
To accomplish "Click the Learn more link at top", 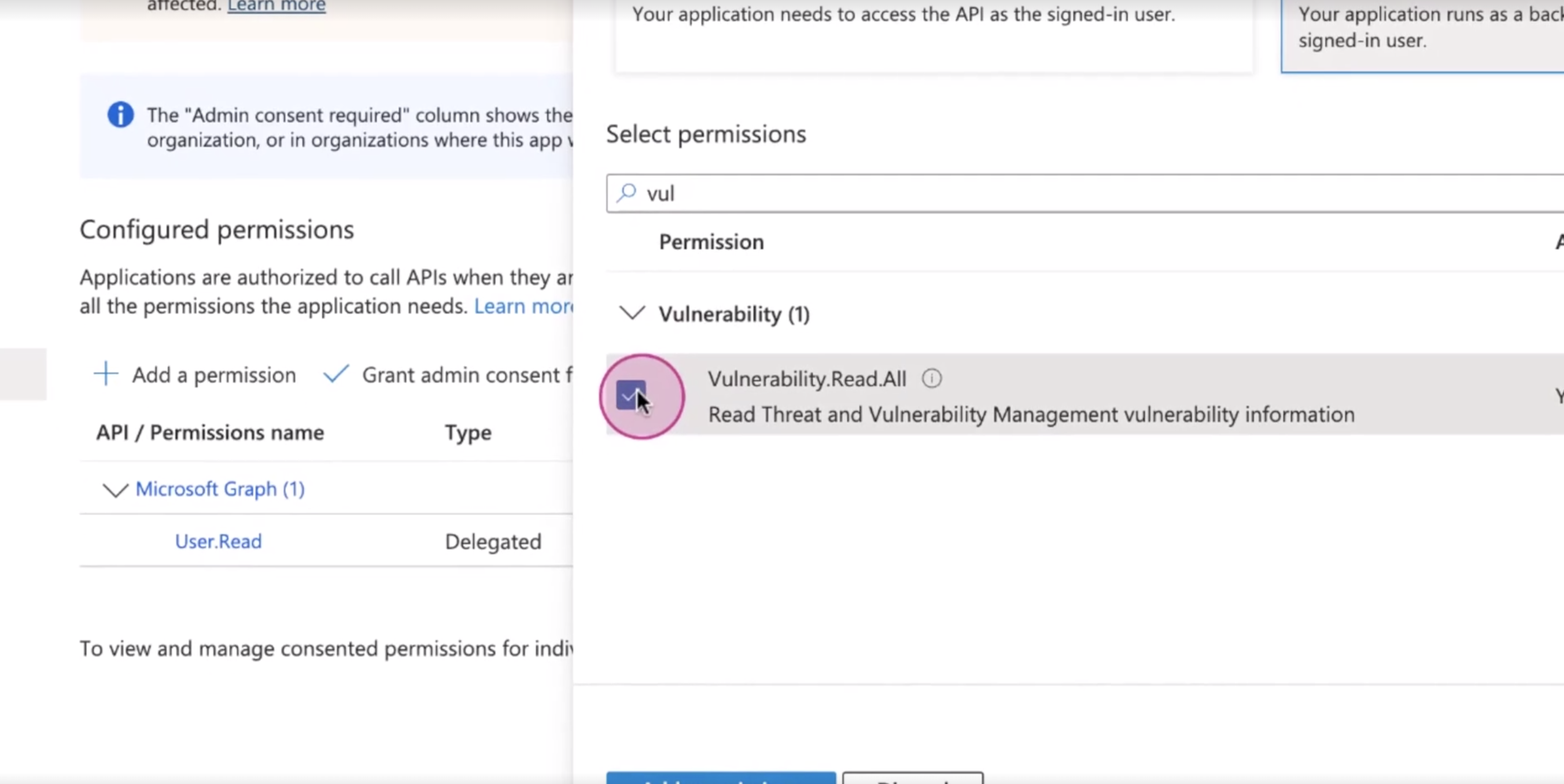I will coord(276,6).
